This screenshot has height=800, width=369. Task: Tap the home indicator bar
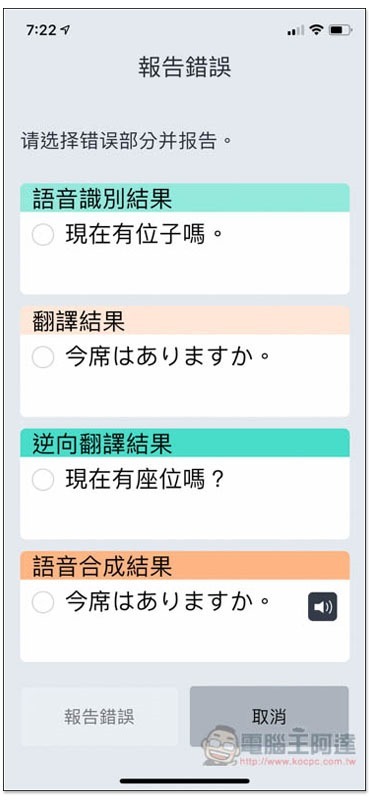coord(185,781)
